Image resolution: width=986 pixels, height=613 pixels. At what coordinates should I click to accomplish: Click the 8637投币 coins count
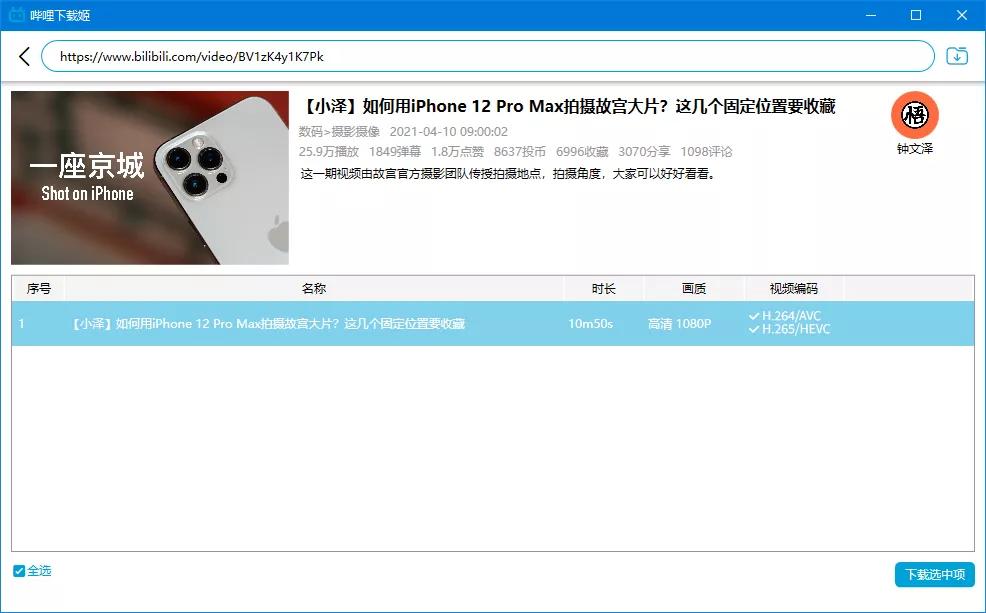(x=519, y=152)
